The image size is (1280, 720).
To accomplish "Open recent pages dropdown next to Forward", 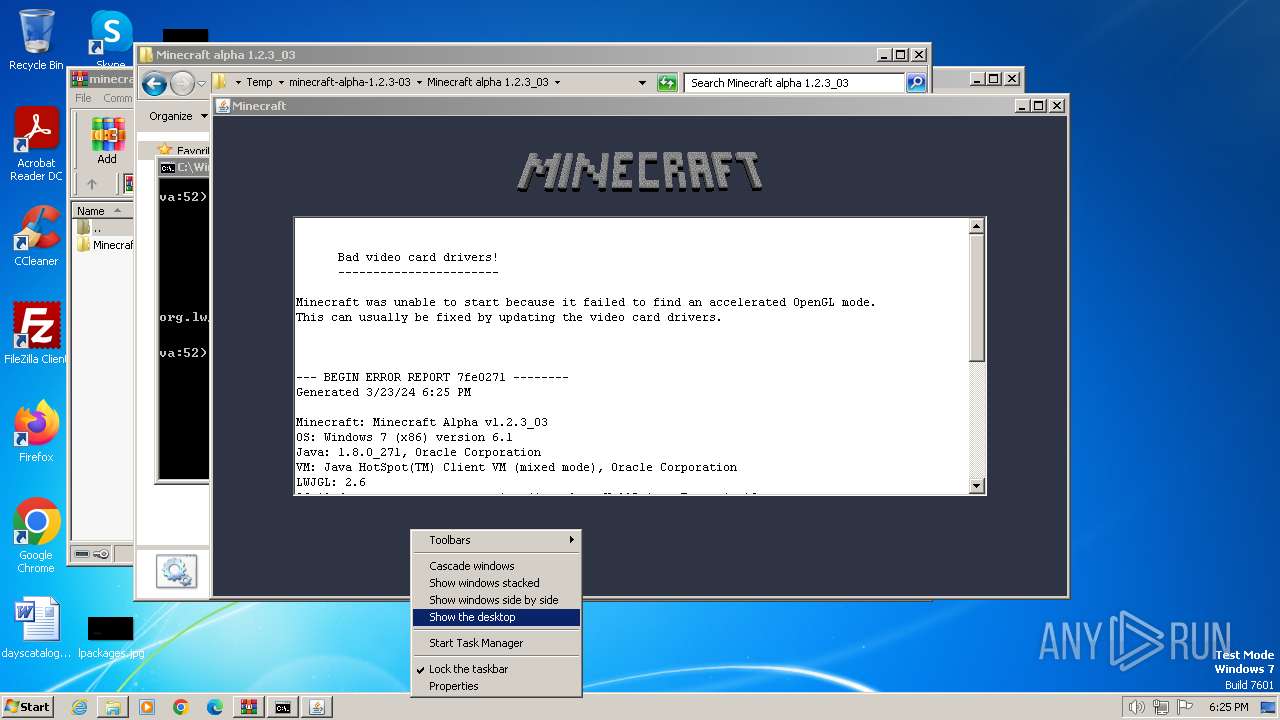I will [201, 83].
